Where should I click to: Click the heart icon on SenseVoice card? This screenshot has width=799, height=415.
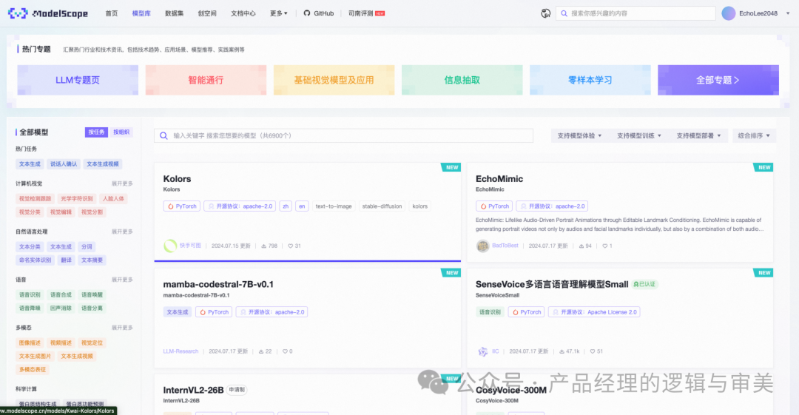[x=593, y=351]
